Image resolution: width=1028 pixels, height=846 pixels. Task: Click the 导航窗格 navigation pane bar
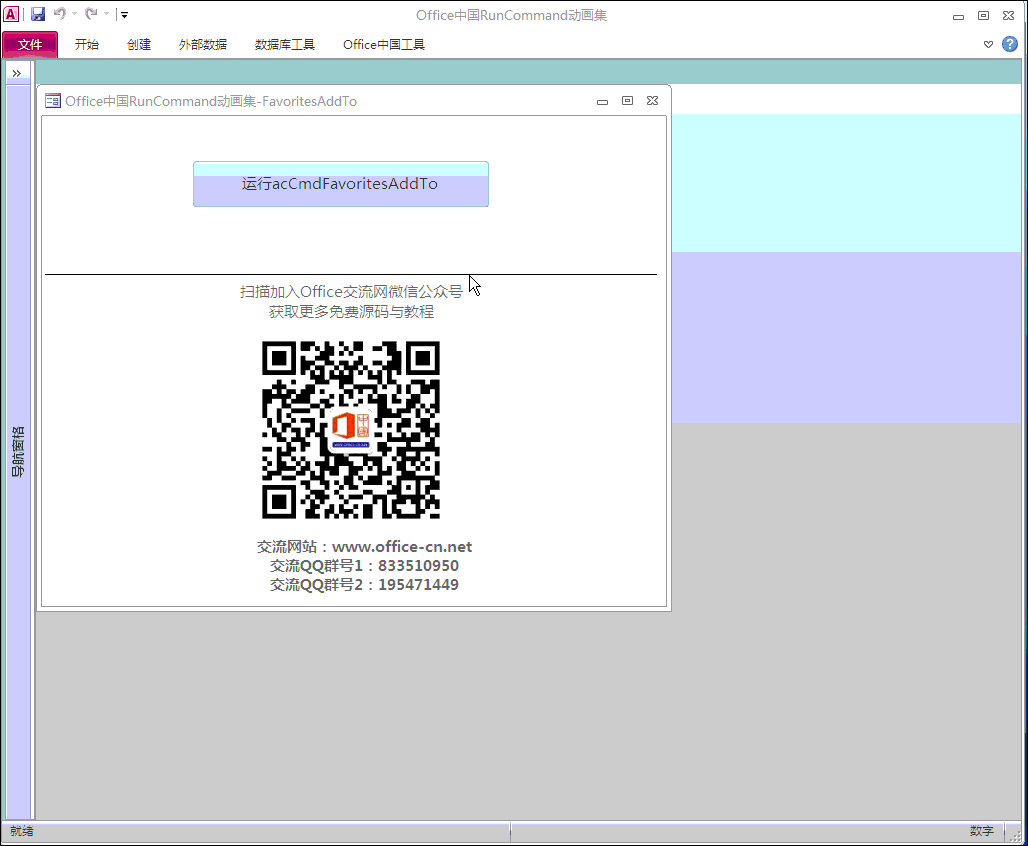click(x=18, y=452)
